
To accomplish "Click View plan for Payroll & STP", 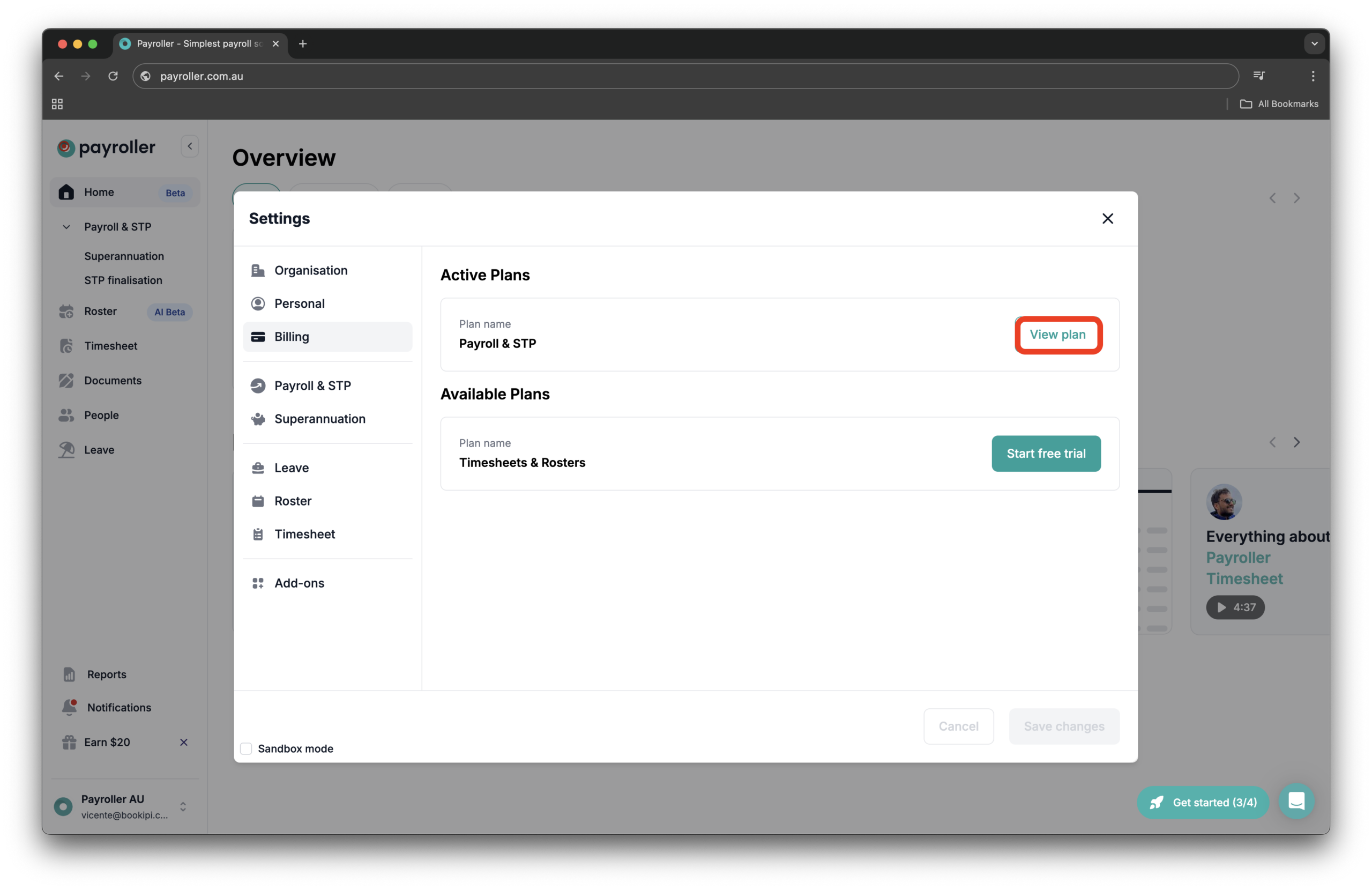I will pos(1057,335).
